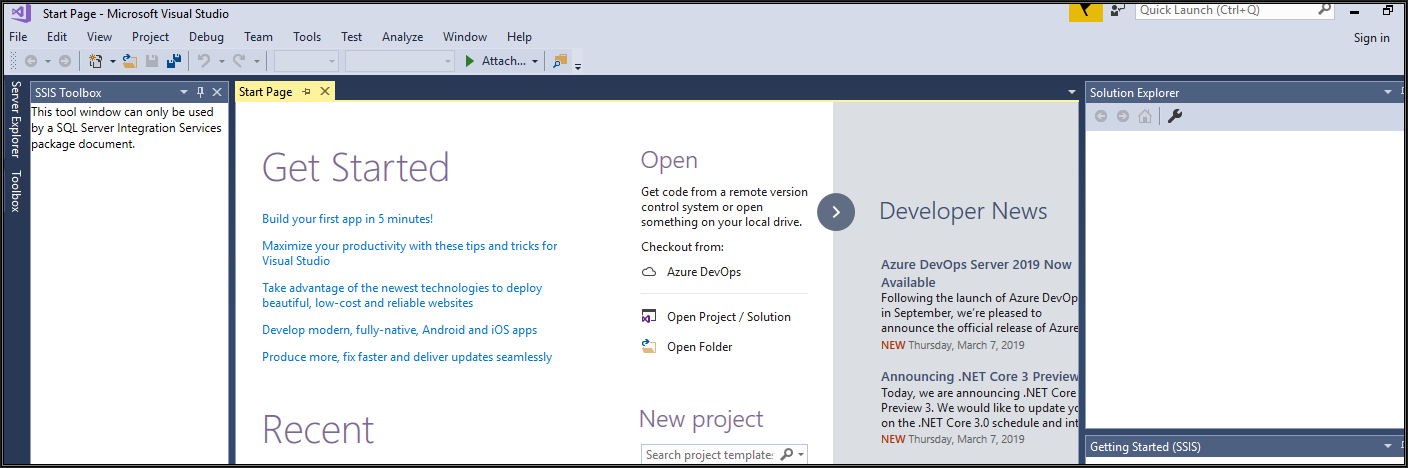
Task: Open 'Azure DevOps Server 2019 Now Available' article
Action: point(976,273)
